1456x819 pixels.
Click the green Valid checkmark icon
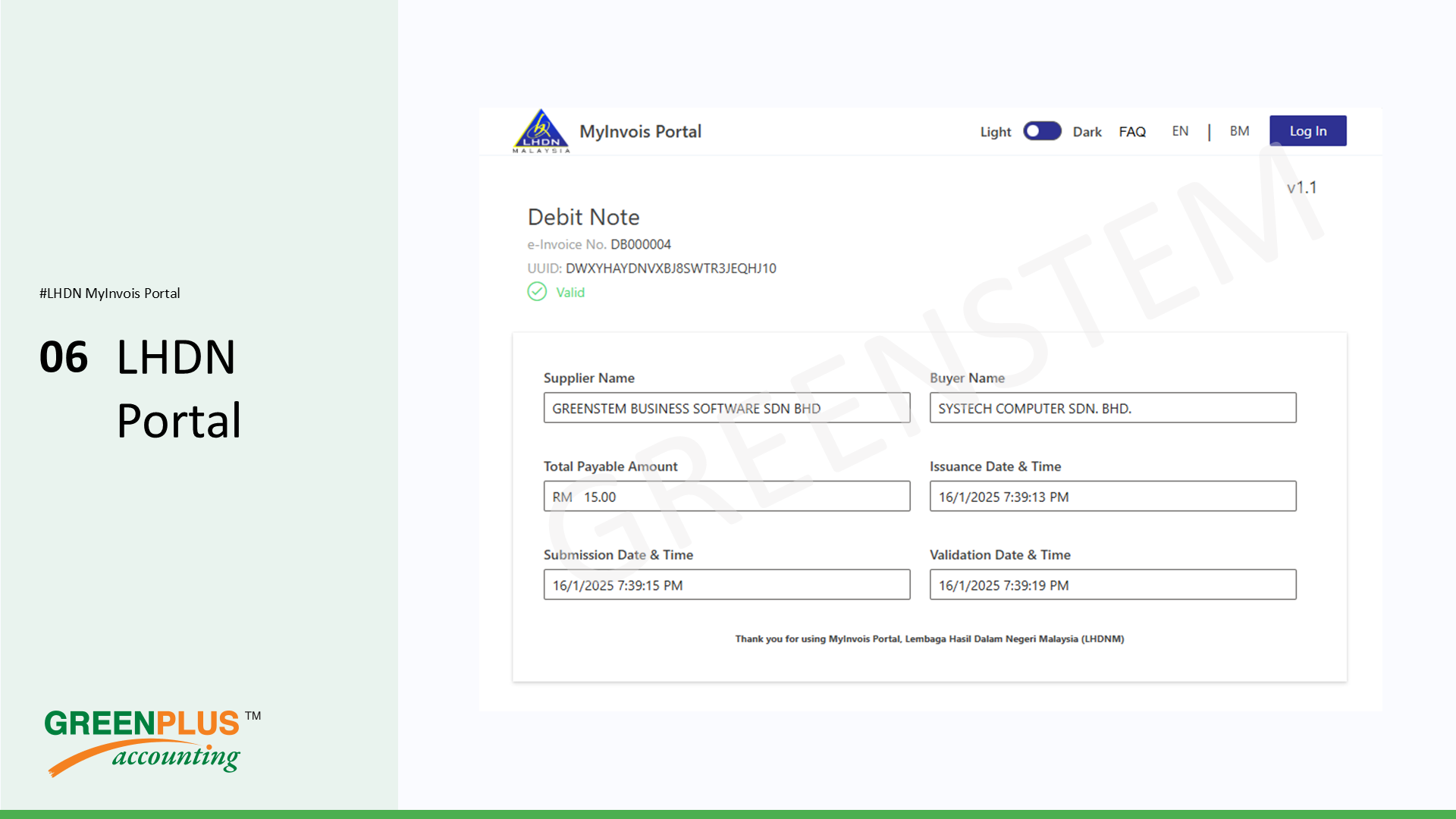coord(537,292)
